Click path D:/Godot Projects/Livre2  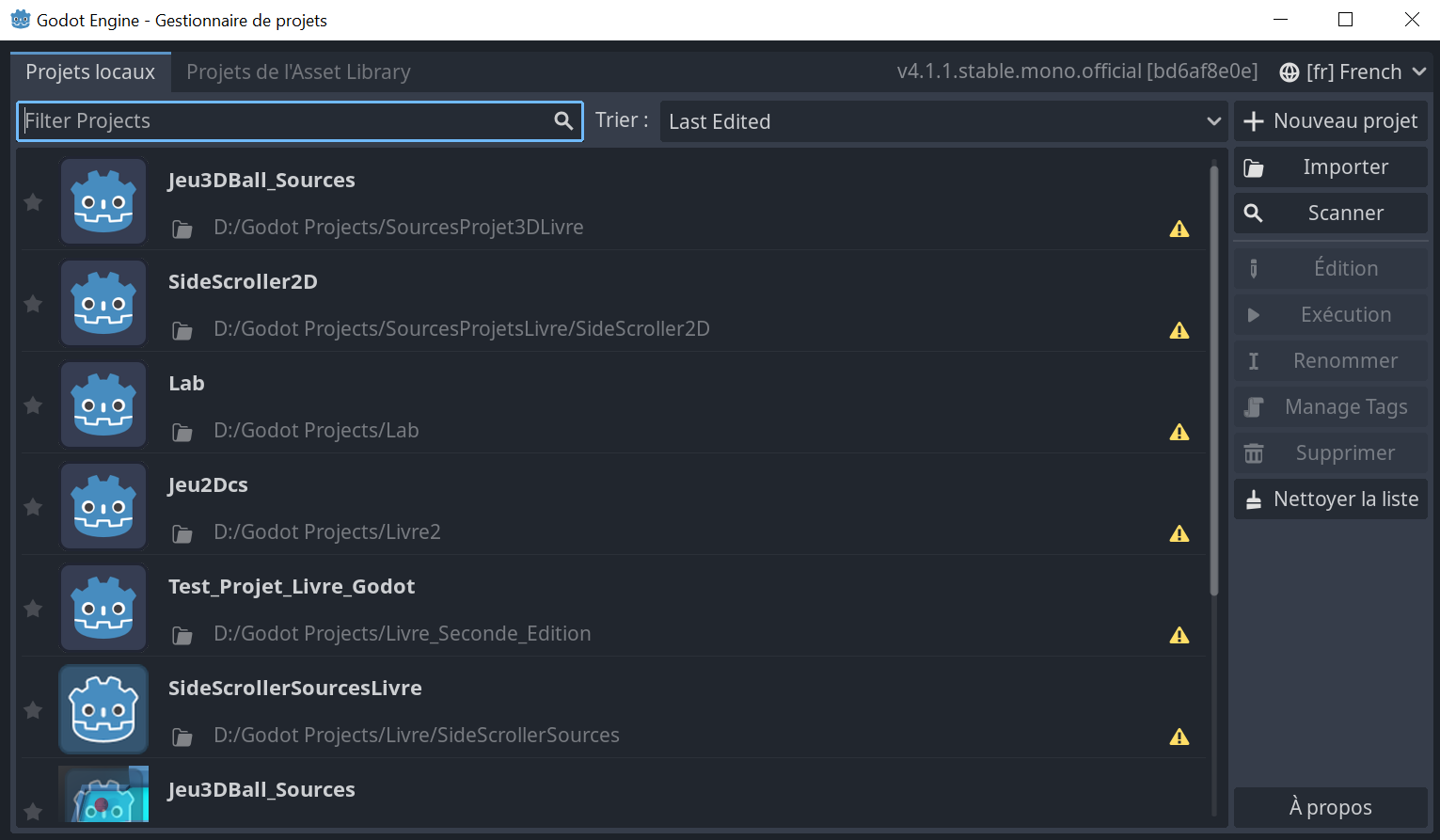[x=327, y=532]
